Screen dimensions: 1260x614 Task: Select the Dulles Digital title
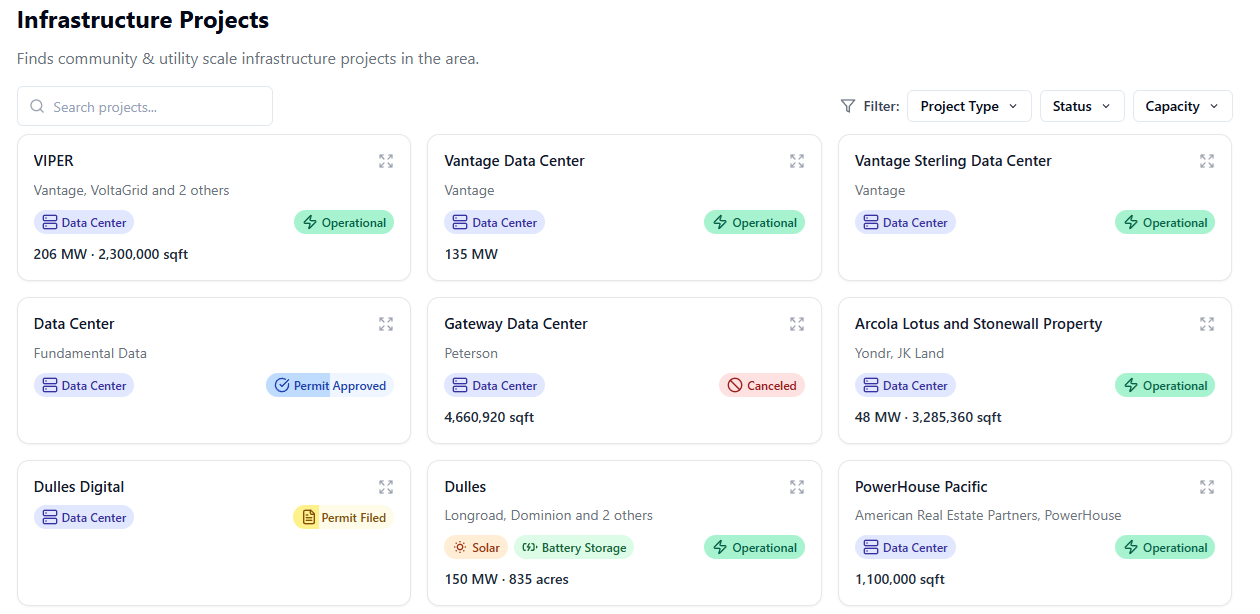pos(79,487)
